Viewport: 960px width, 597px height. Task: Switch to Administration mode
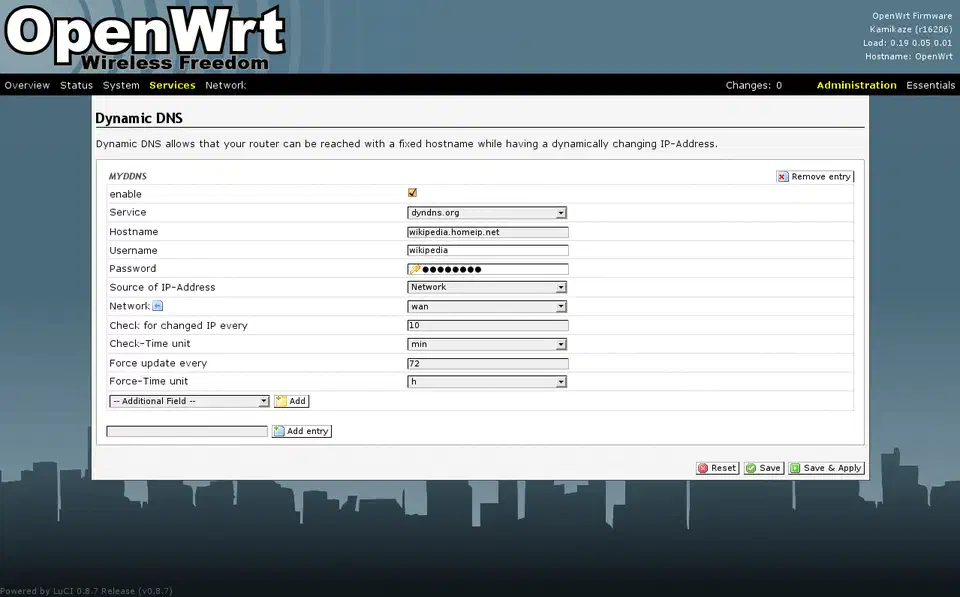pos(857,85)
